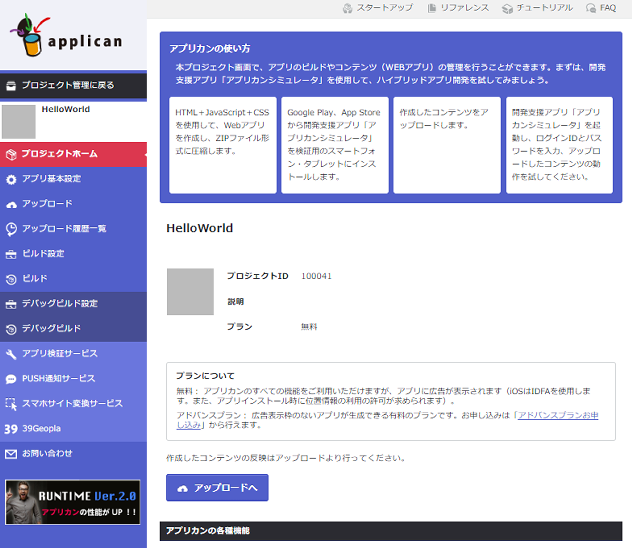
Task: Open スマホサイト変換サービス menu item
Action: pyautogui.click(x=73, y=404)
